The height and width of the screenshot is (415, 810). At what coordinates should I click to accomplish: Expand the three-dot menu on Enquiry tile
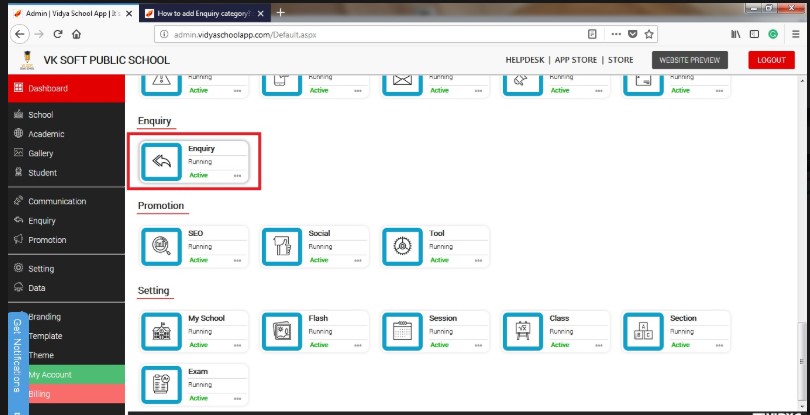coord(237,176)
